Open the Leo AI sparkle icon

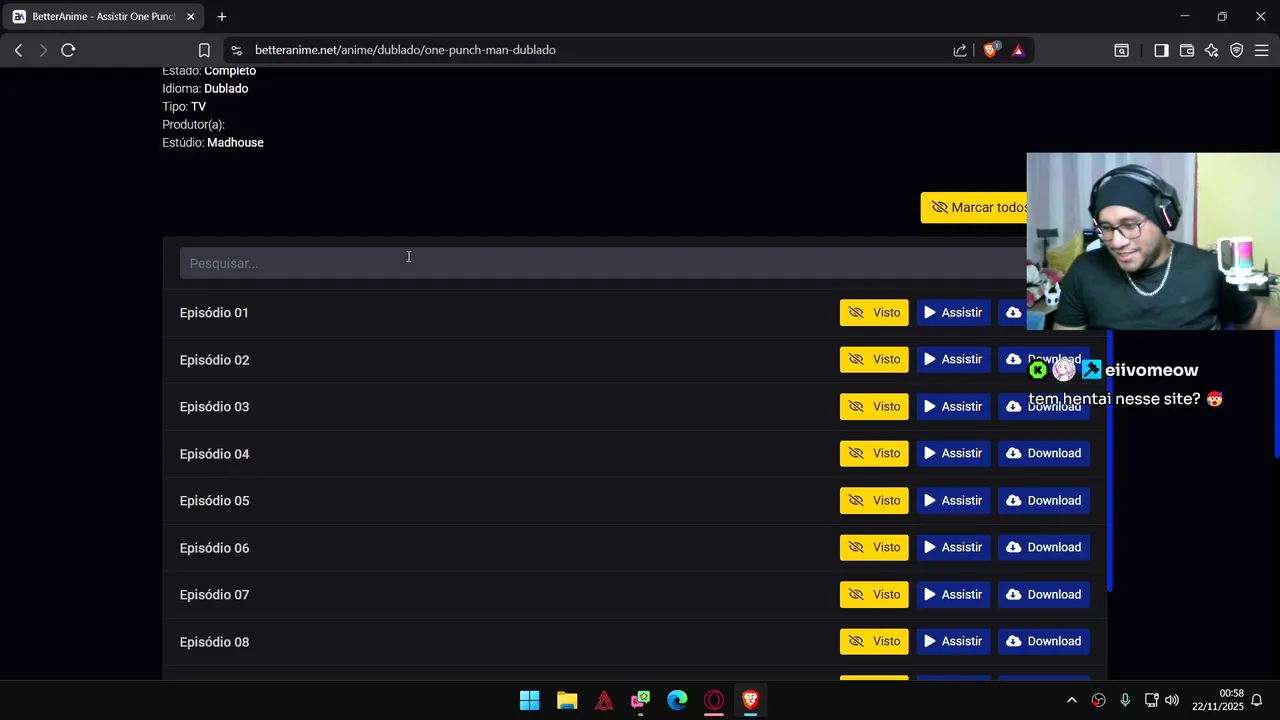(x=1212, y=50)
